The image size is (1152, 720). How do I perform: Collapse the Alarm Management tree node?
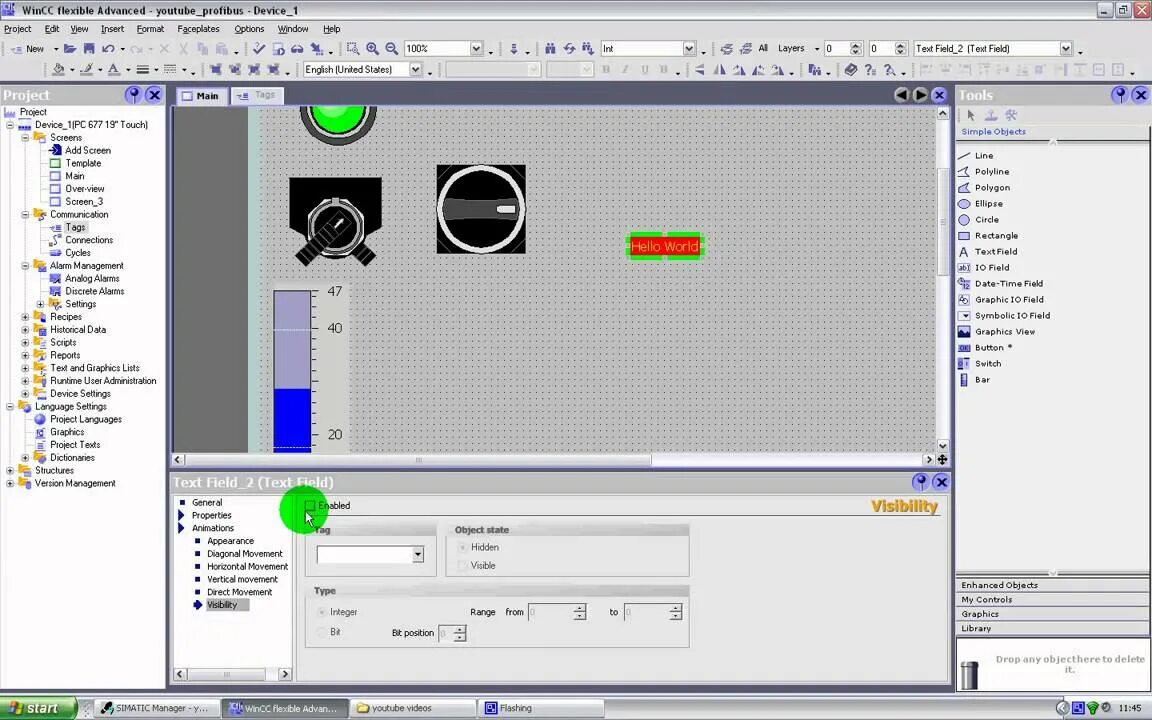coord(25,265)
